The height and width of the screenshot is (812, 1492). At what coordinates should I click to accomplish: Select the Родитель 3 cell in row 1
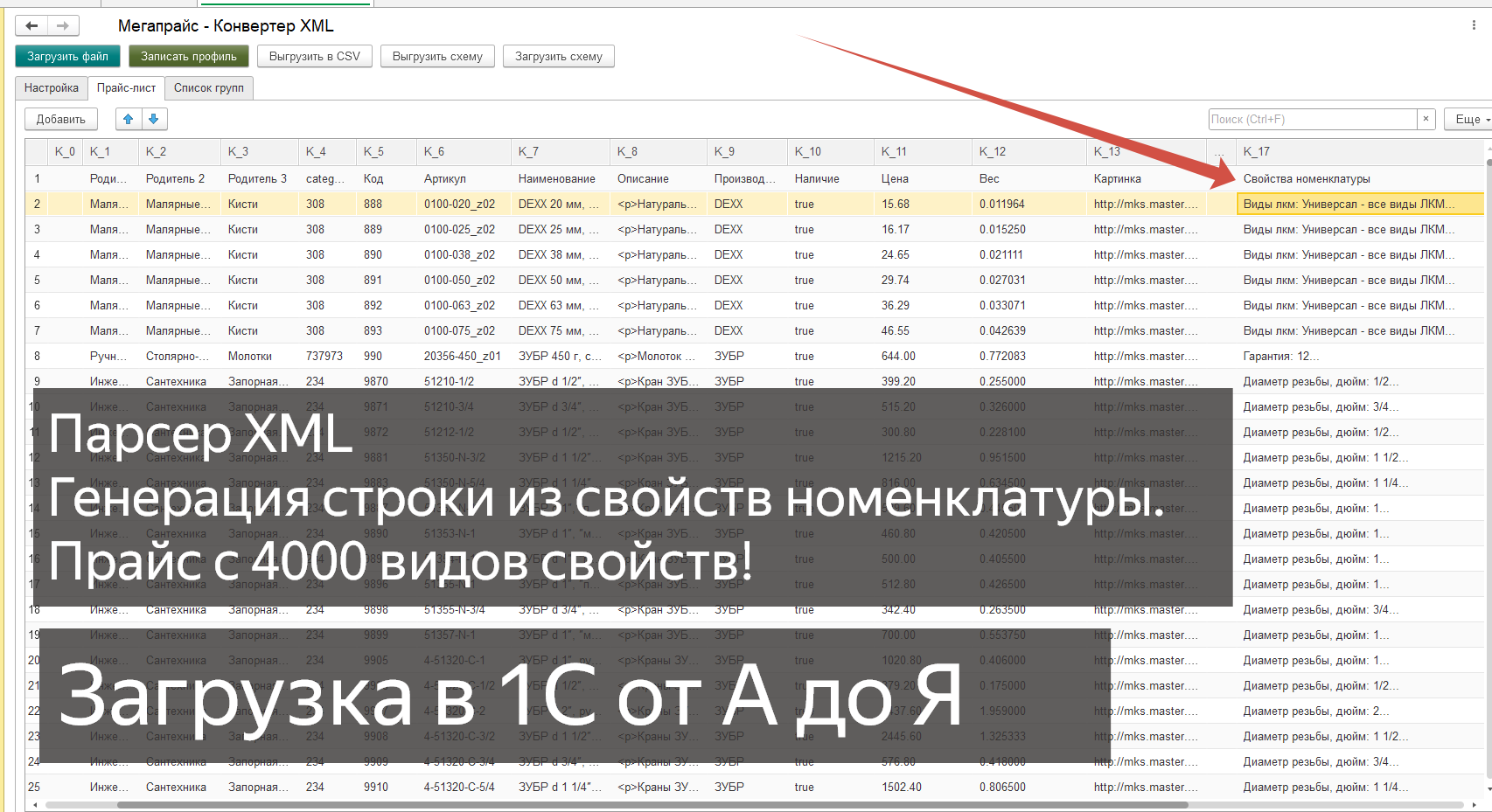point(261,178)
